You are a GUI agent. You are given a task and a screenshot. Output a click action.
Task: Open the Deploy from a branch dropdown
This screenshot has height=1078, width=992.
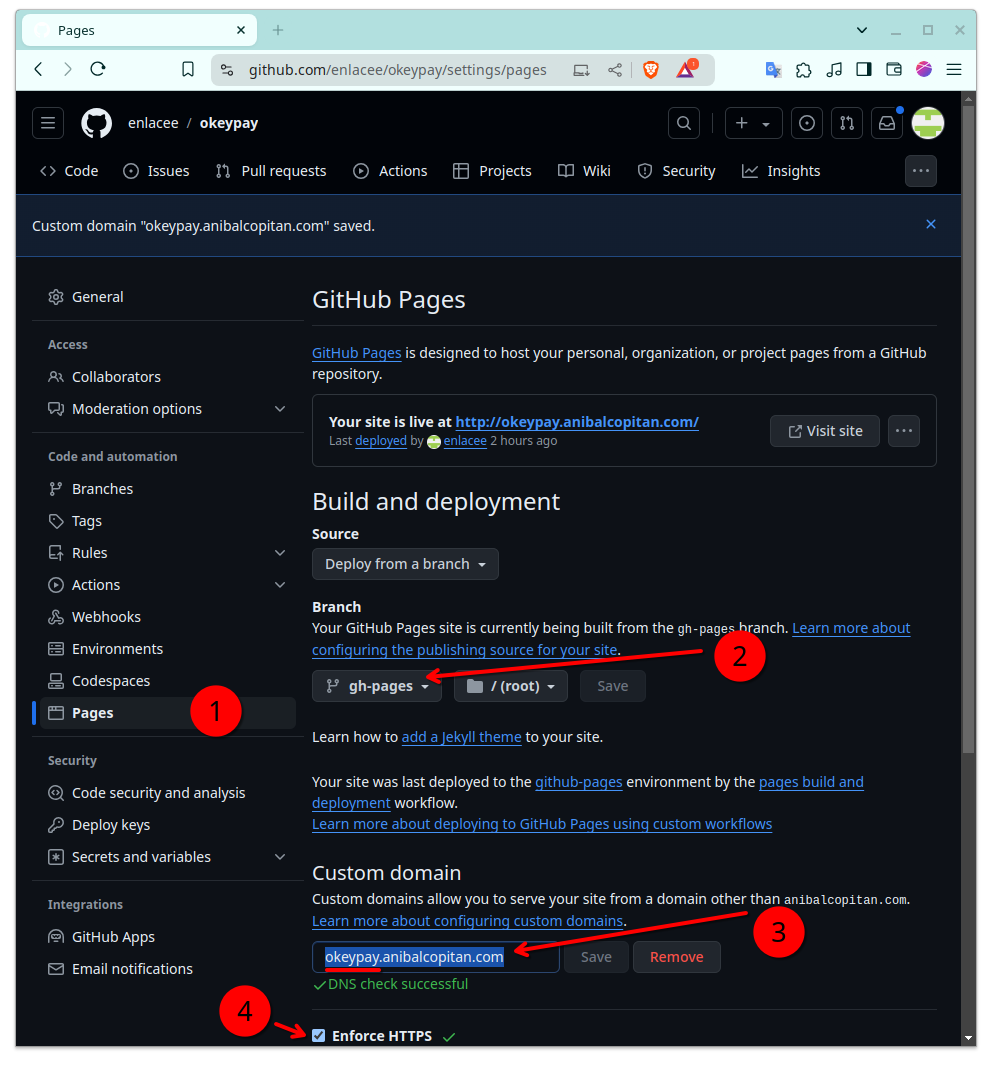(405, 564)
